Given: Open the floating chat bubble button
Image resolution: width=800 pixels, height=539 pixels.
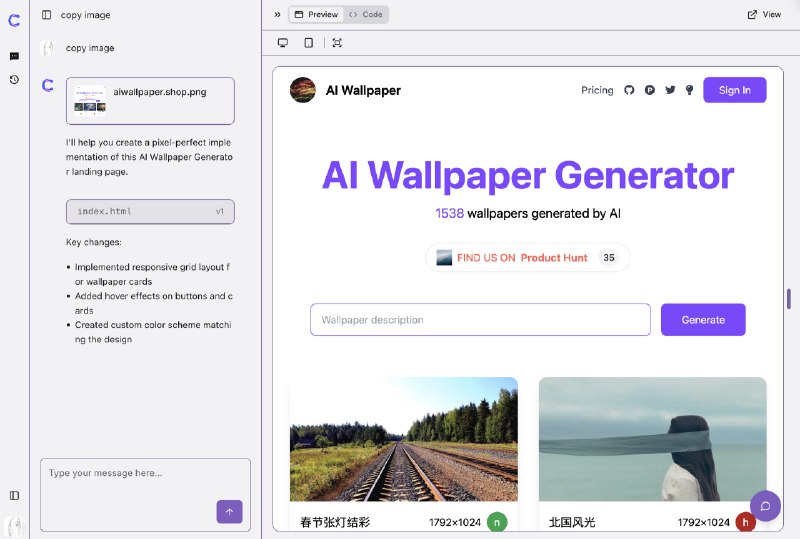Looking at the screenshot, I should (765, 506).
